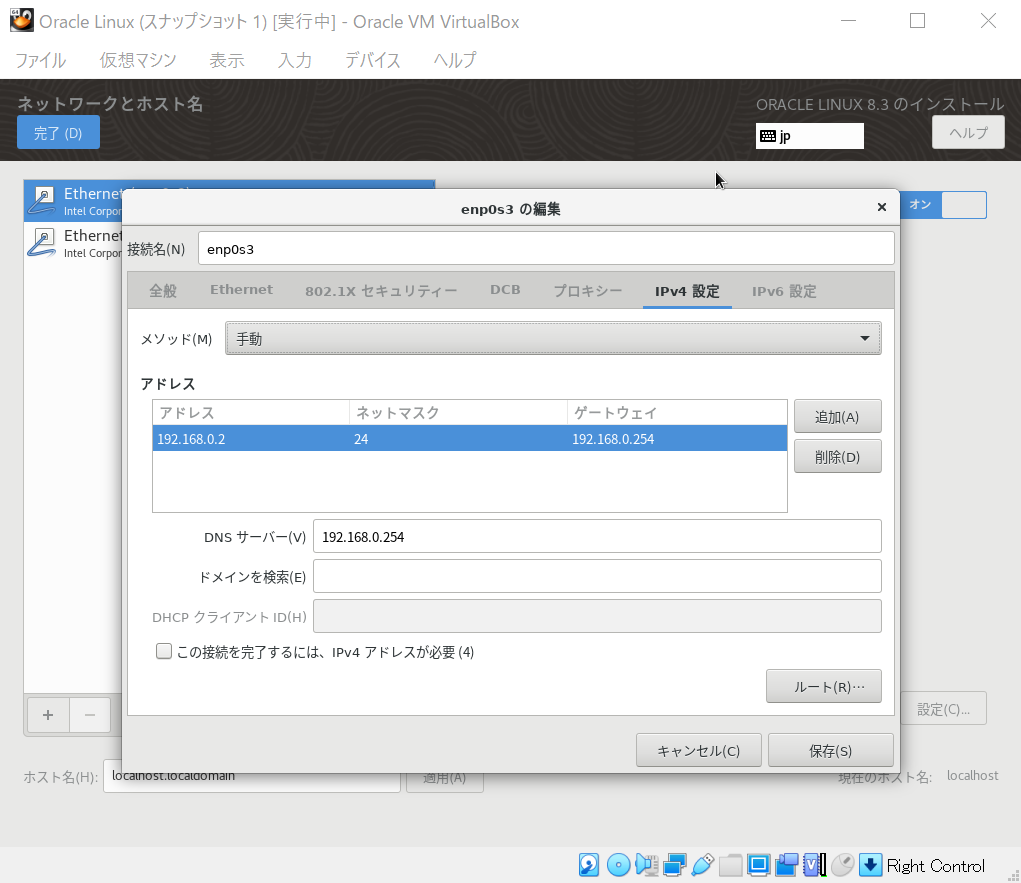
Task: Click the host key arrow icon
Action: pos(871,865)
